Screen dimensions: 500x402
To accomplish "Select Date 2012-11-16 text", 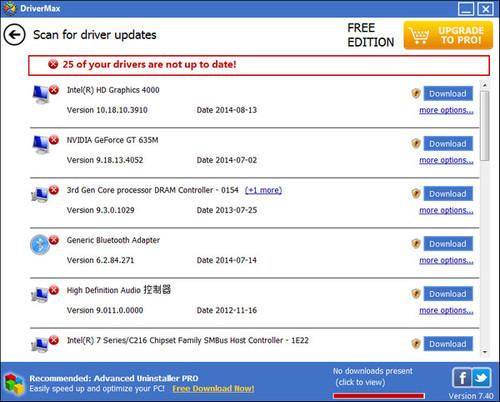I will (227, 310).
